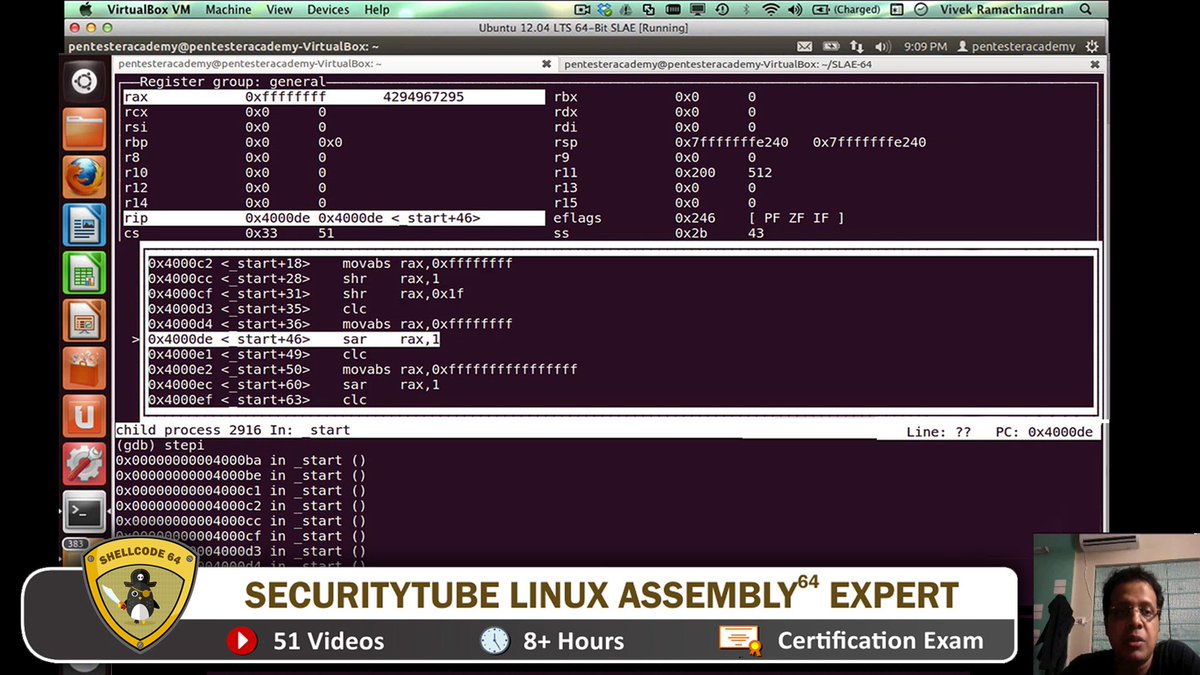
Task: Open LibreOffice Calc from the launcher
Action: tap(84, 272)
